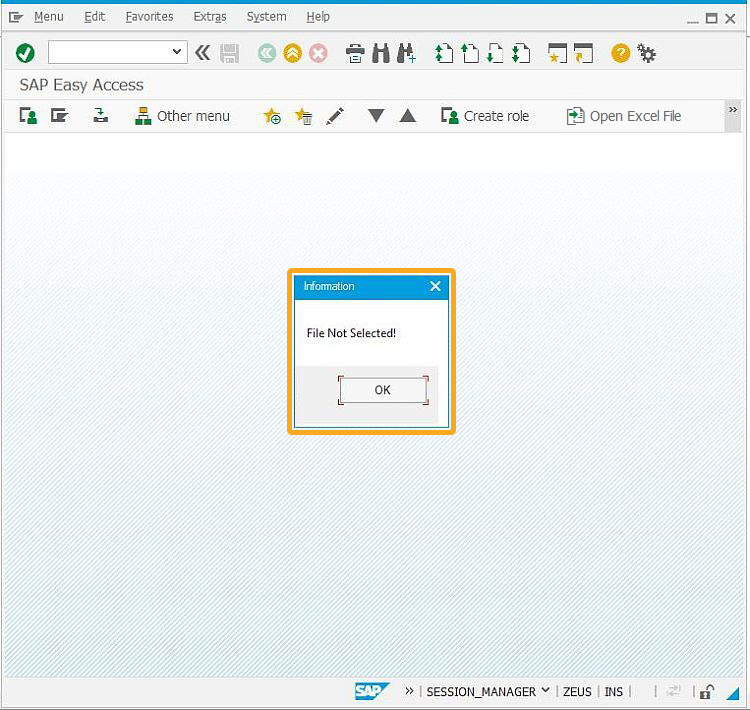Go to Next Page icon
750x710 pixels.
click(x=495, y=53)
